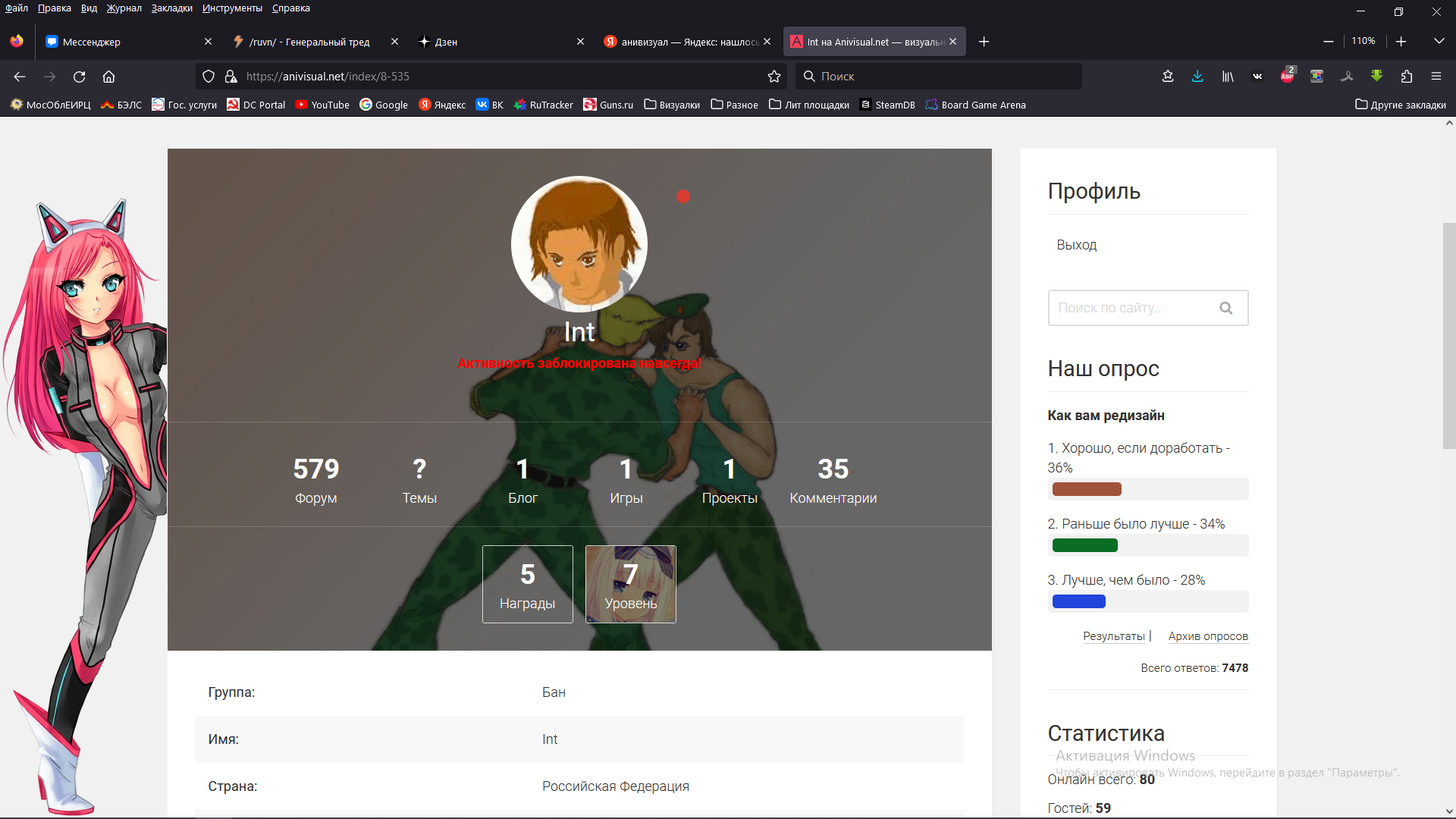The image size is (1456, 819).
Task: Click the VK extension toolbar icon
Action: (x=1257, y=76)
